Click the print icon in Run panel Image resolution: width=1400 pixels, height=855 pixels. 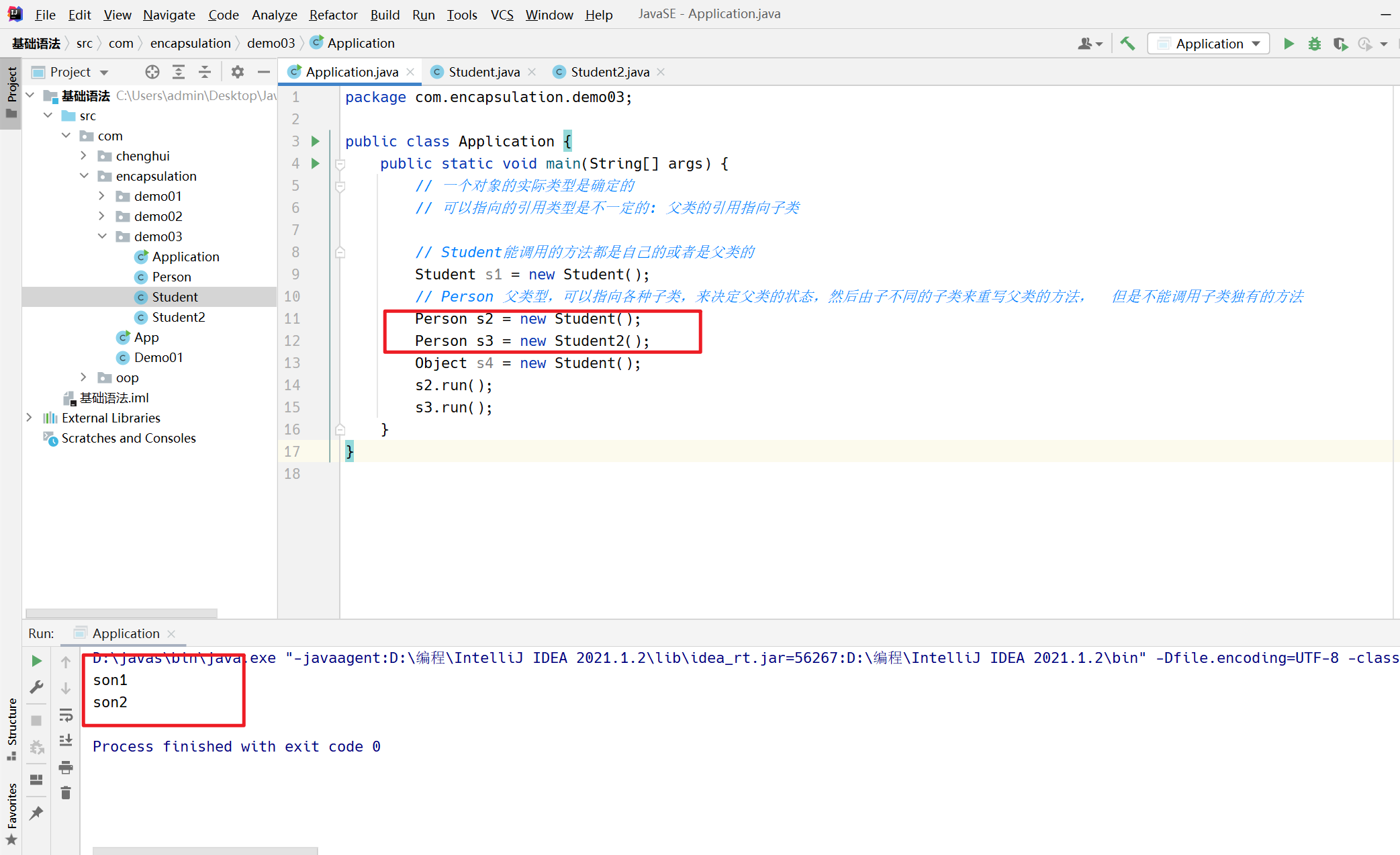click(66, 767)
